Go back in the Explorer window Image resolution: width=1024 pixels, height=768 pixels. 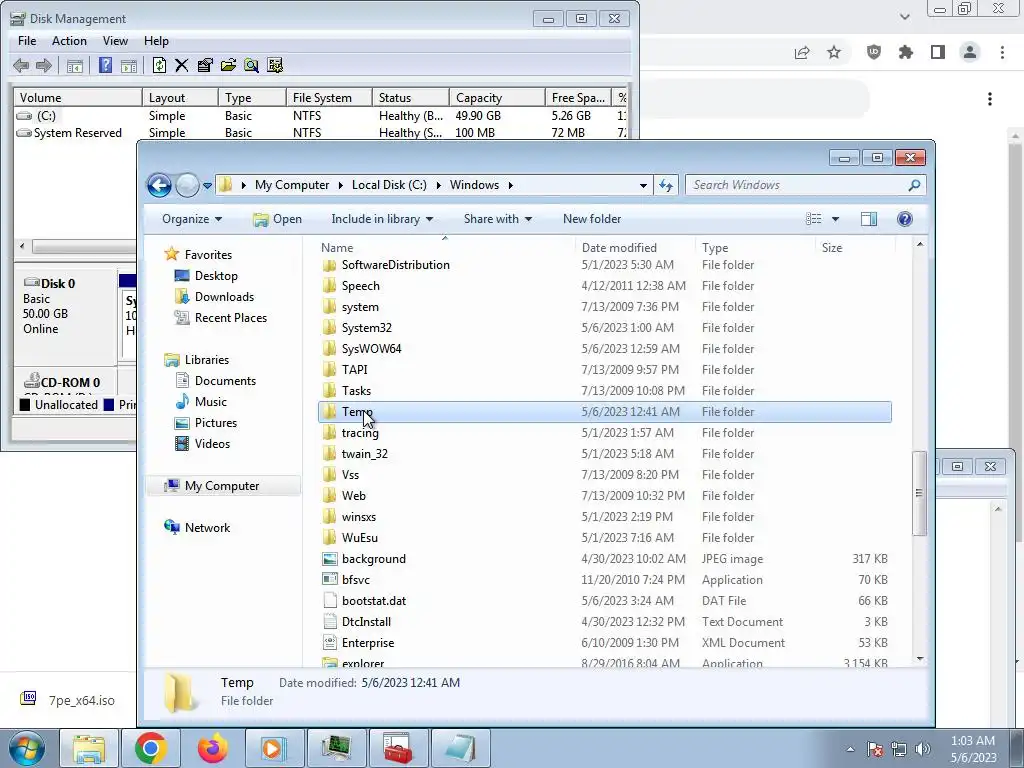click(x=159, y=185)
